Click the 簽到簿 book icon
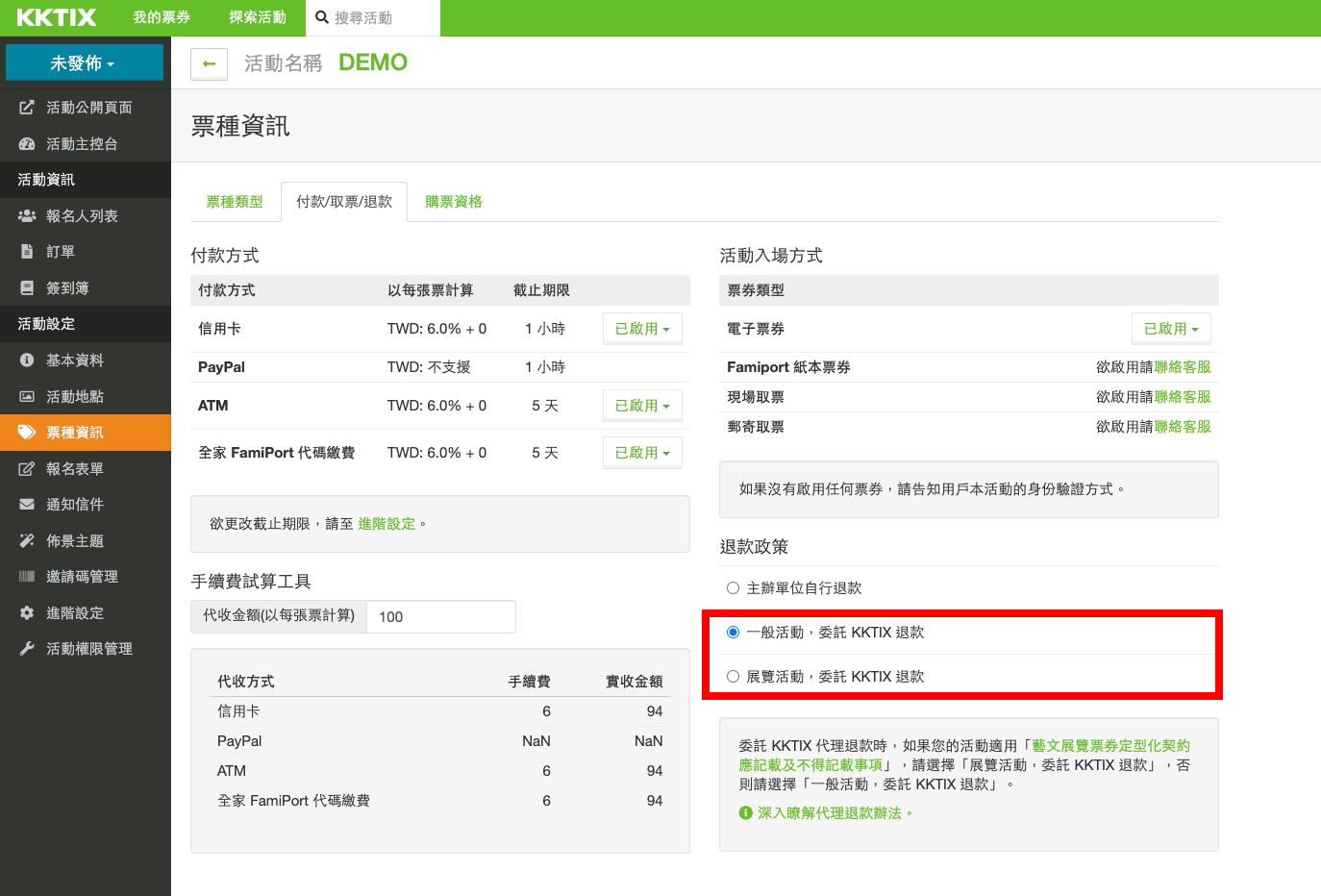The height and width of the screenshot is (896, 1321). click(27, 288)
